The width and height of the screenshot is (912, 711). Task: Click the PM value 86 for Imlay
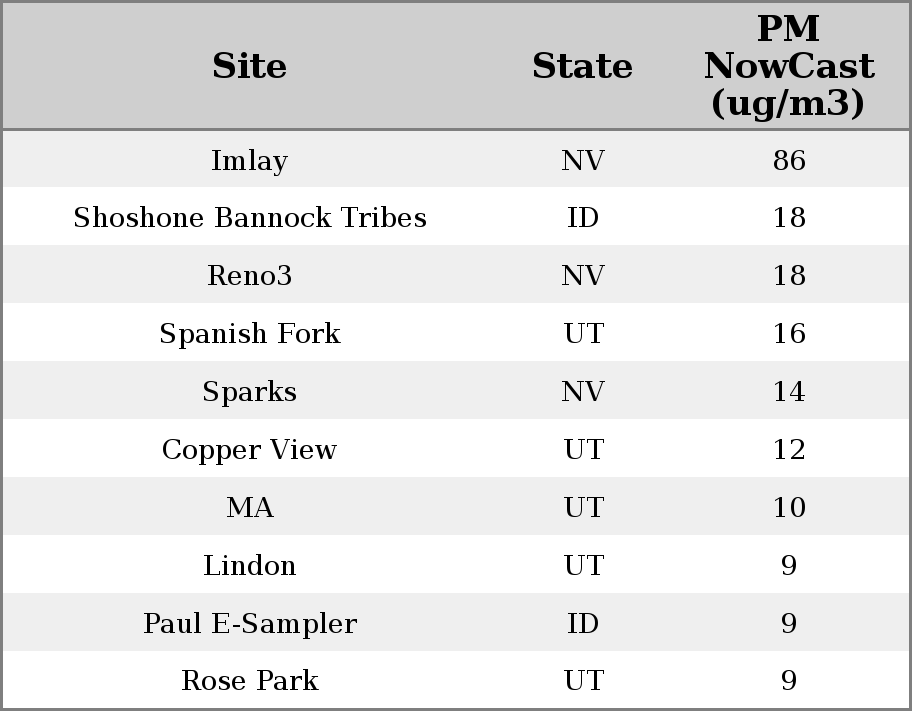(x=788, y=160)
